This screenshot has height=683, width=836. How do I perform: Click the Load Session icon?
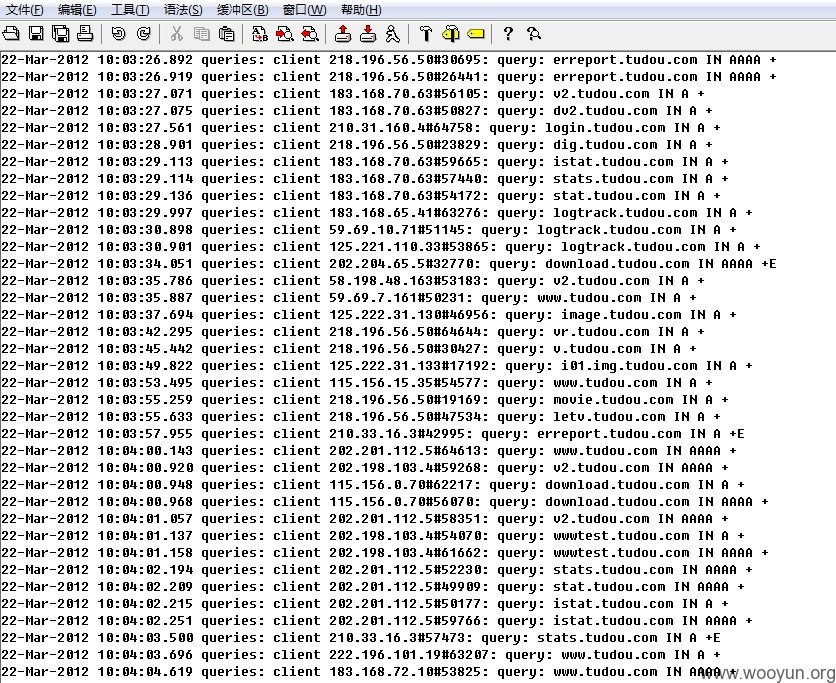(343, 34)
